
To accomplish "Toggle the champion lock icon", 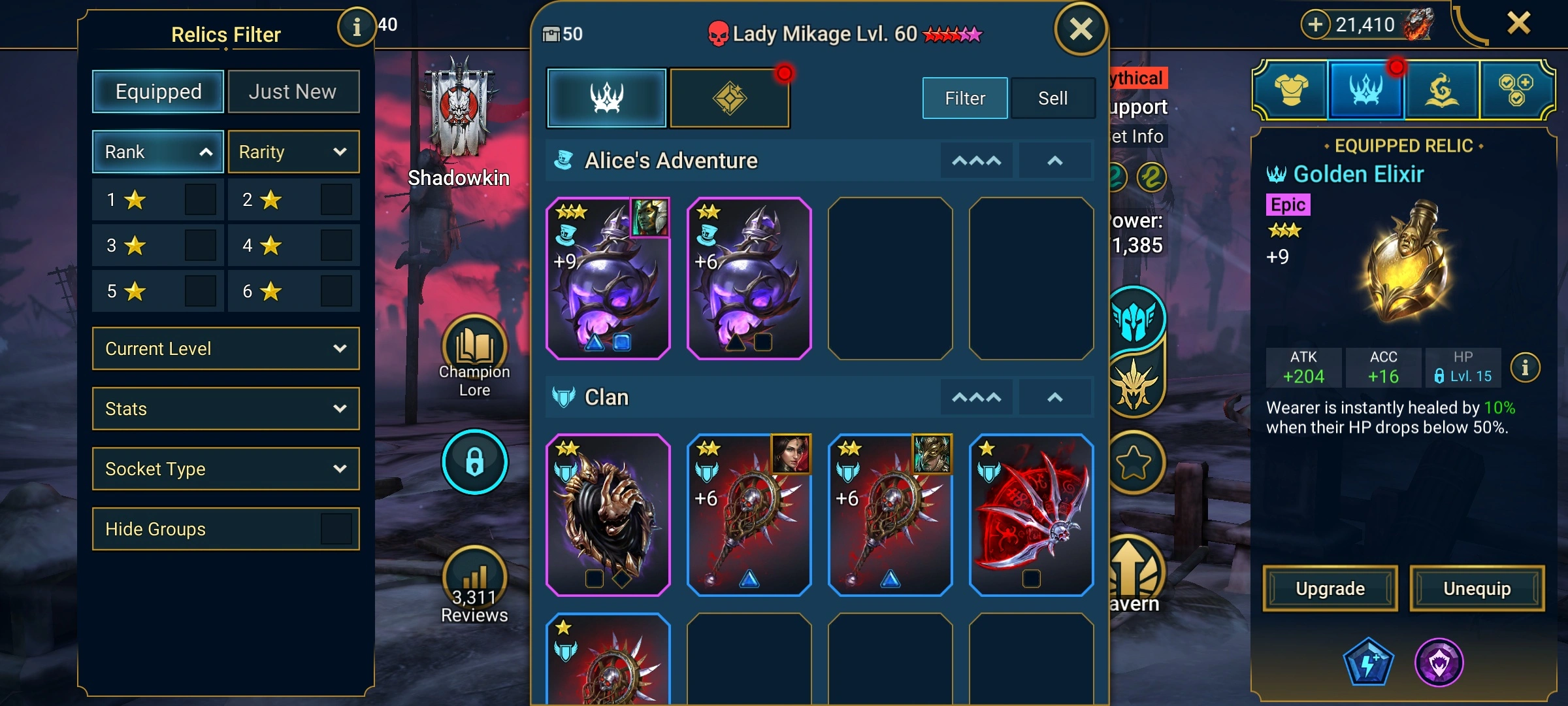I will click(475, 462).
